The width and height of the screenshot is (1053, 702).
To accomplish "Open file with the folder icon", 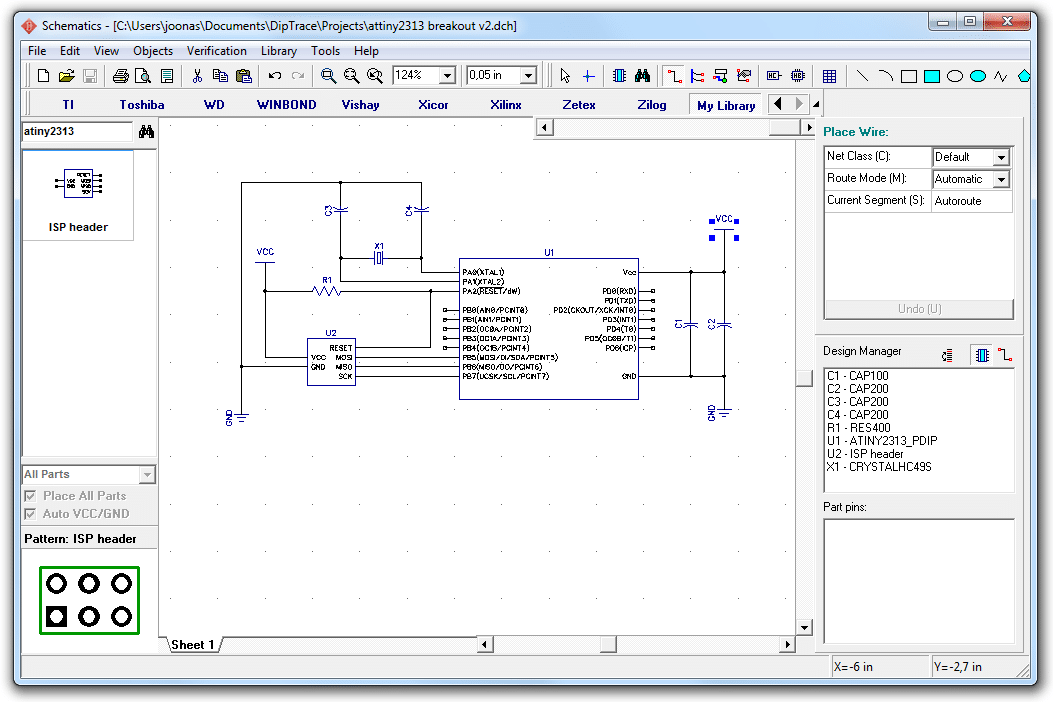I will (66, 76).
